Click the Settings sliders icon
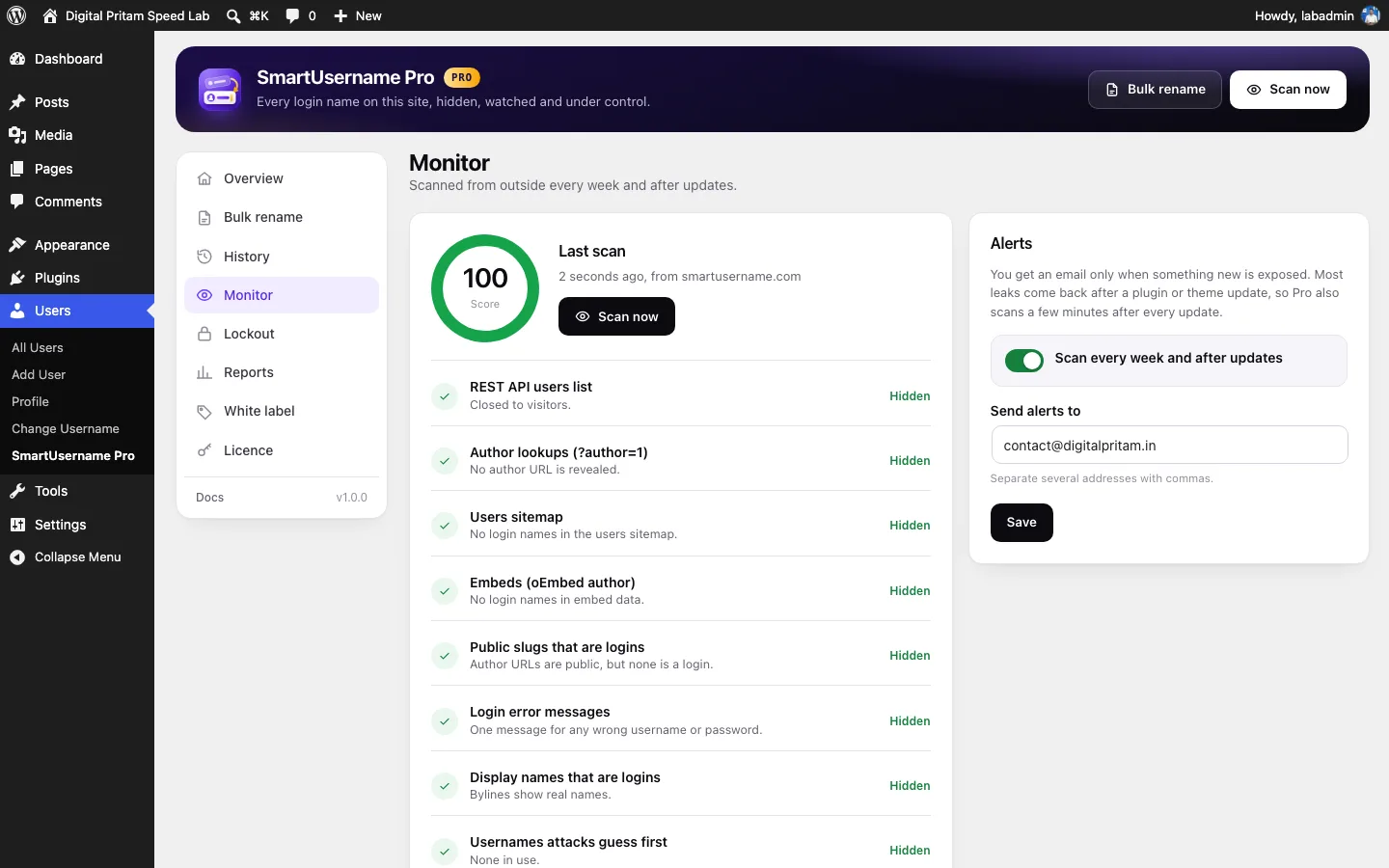Image resolution: width=1389 pixels, height=868 pixels. point(17,525)
